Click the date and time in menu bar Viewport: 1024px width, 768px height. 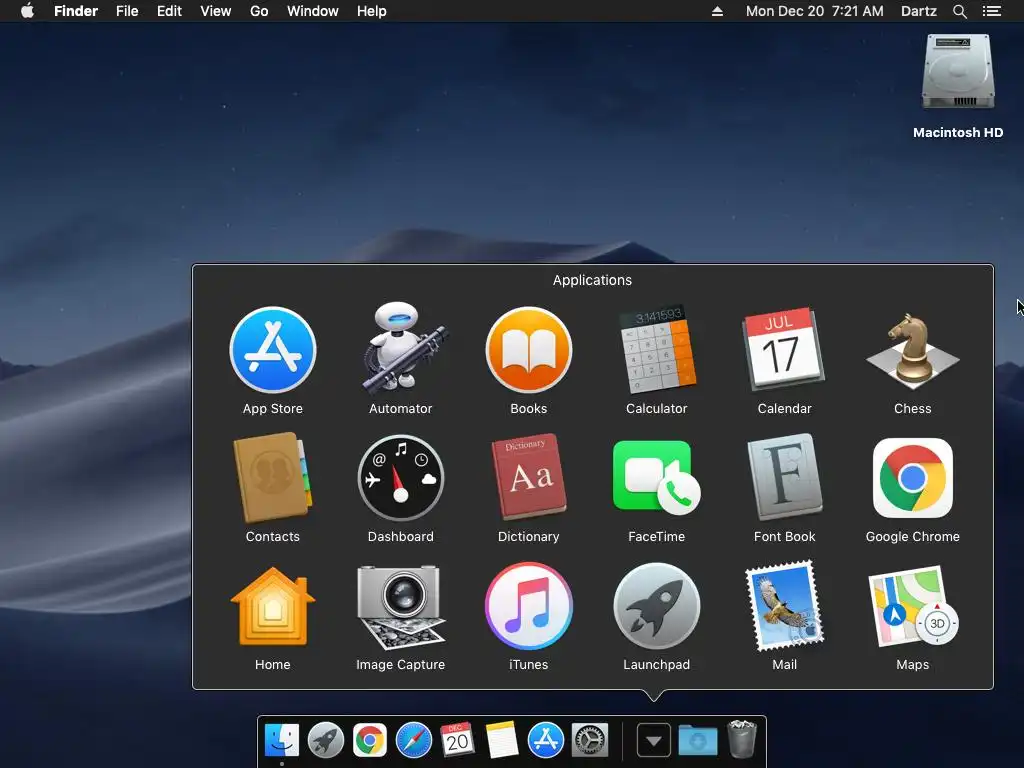point(814,11)
